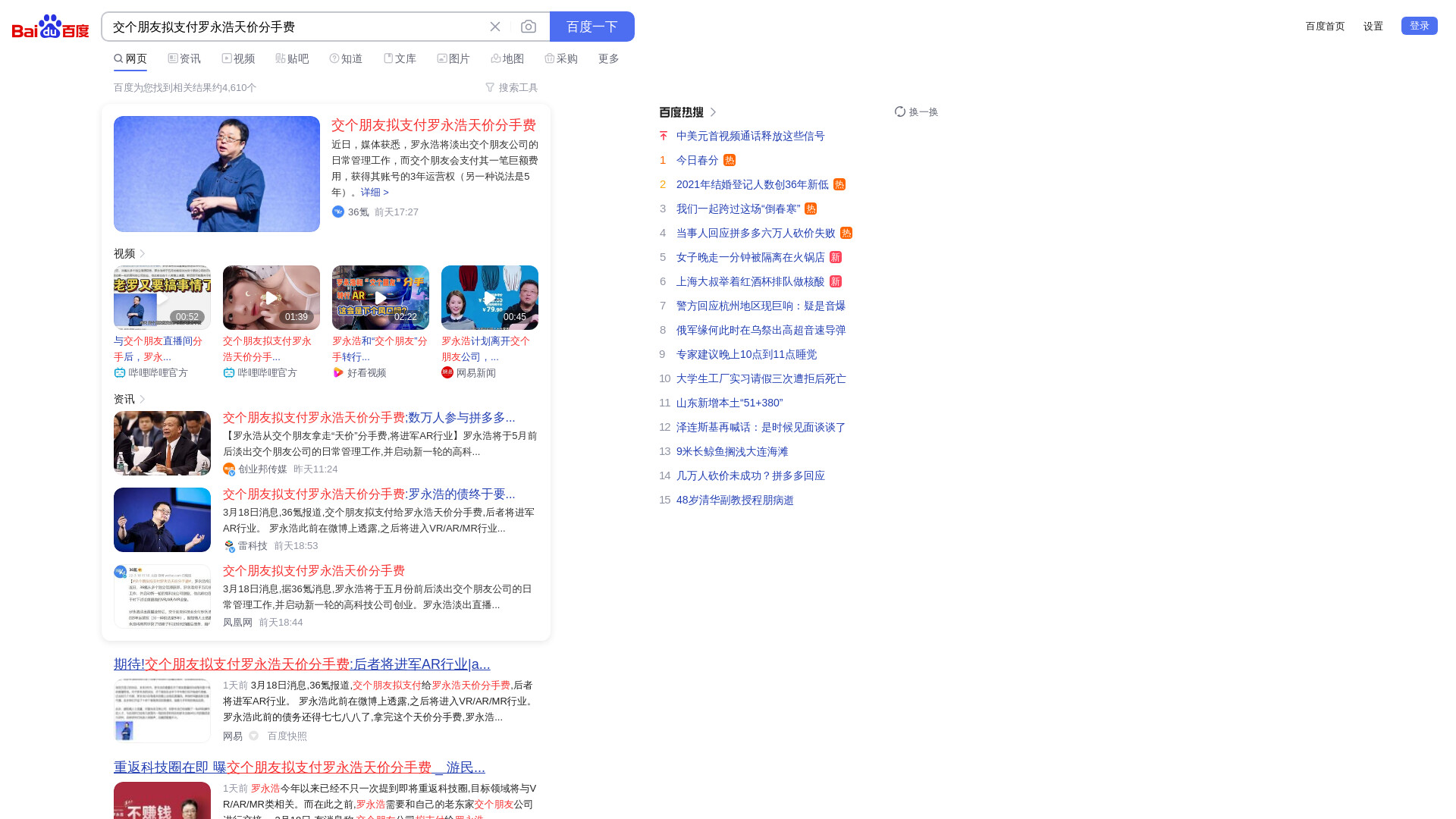Open hot search 专家建议晚上10点到11点睡觉
The height and width of the screenshot is (819, 1456).
tap(747, 354)
